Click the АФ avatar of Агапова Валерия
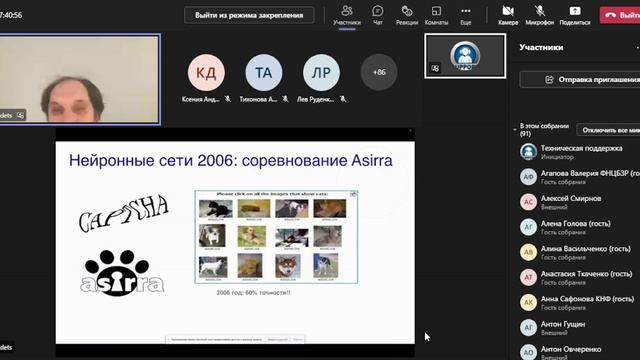Screen dimensions: 640x360 click(x=528, y=177)
